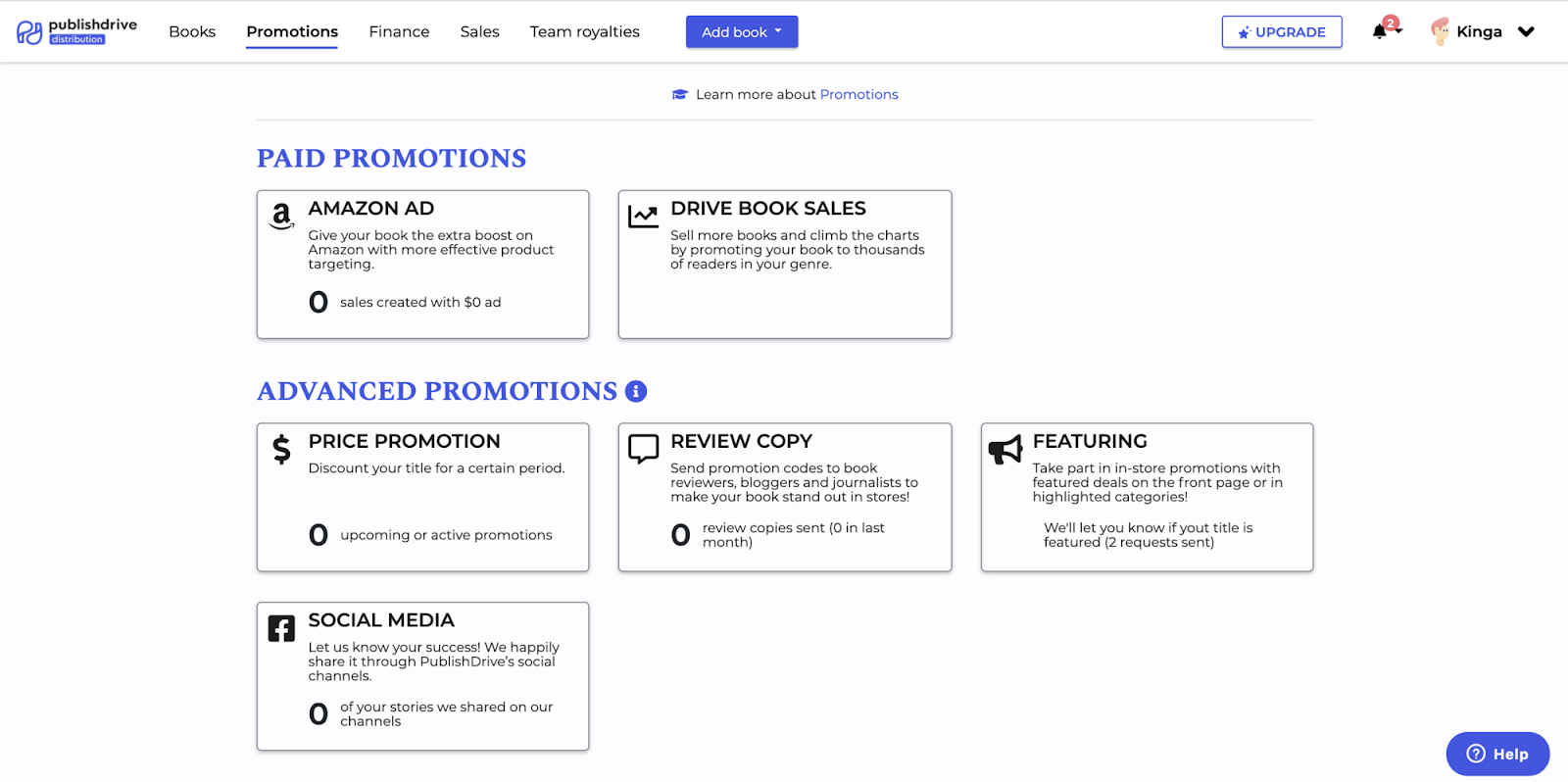Open the Add book dropdown
The height and width of the screenshot is (782, 1568).
pos(742,31)
